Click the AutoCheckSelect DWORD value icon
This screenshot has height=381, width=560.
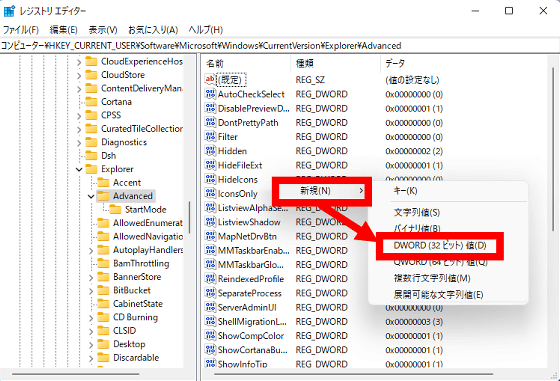(210, 94)
